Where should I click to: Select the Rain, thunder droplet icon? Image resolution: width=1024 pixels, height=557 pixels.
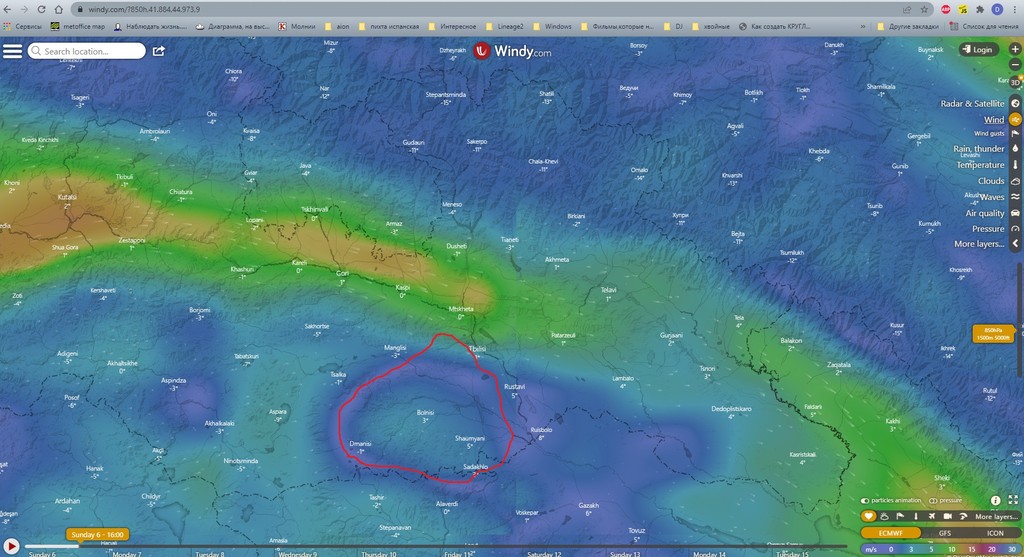(x=1015, y=149)
